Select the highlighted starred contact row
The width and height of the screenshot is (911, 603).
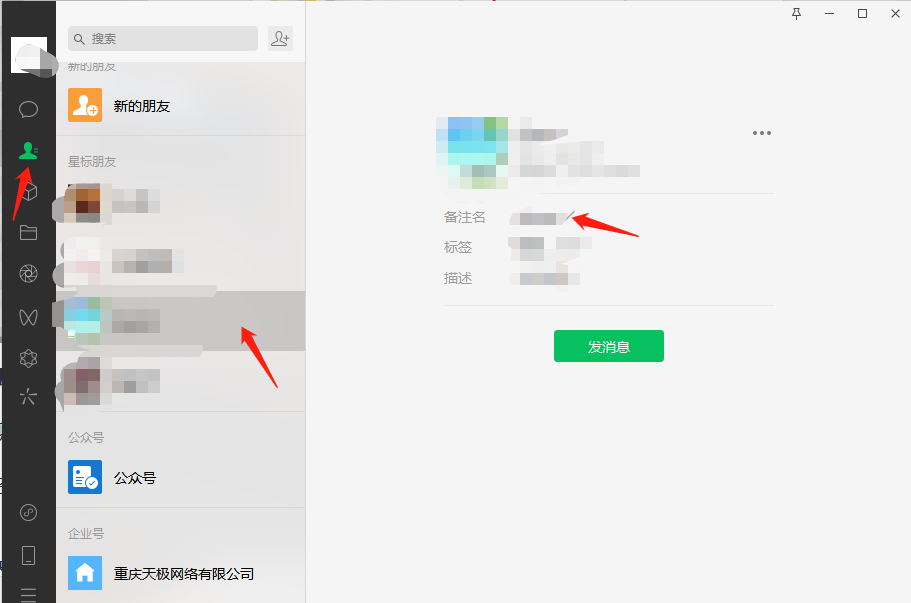[181, 321]
